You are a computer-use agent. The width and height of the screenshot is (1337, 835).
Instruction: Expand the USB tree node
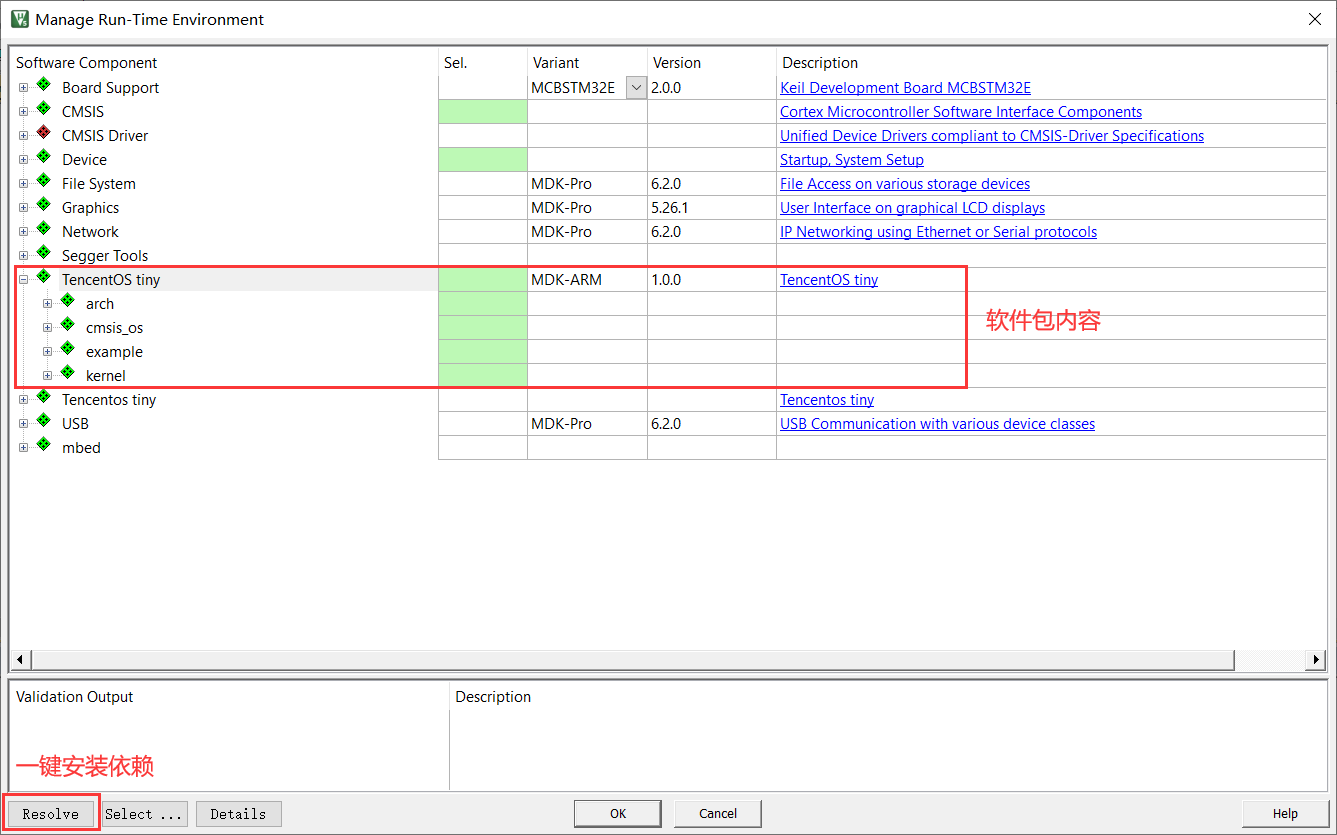click(x=23, y=424)
